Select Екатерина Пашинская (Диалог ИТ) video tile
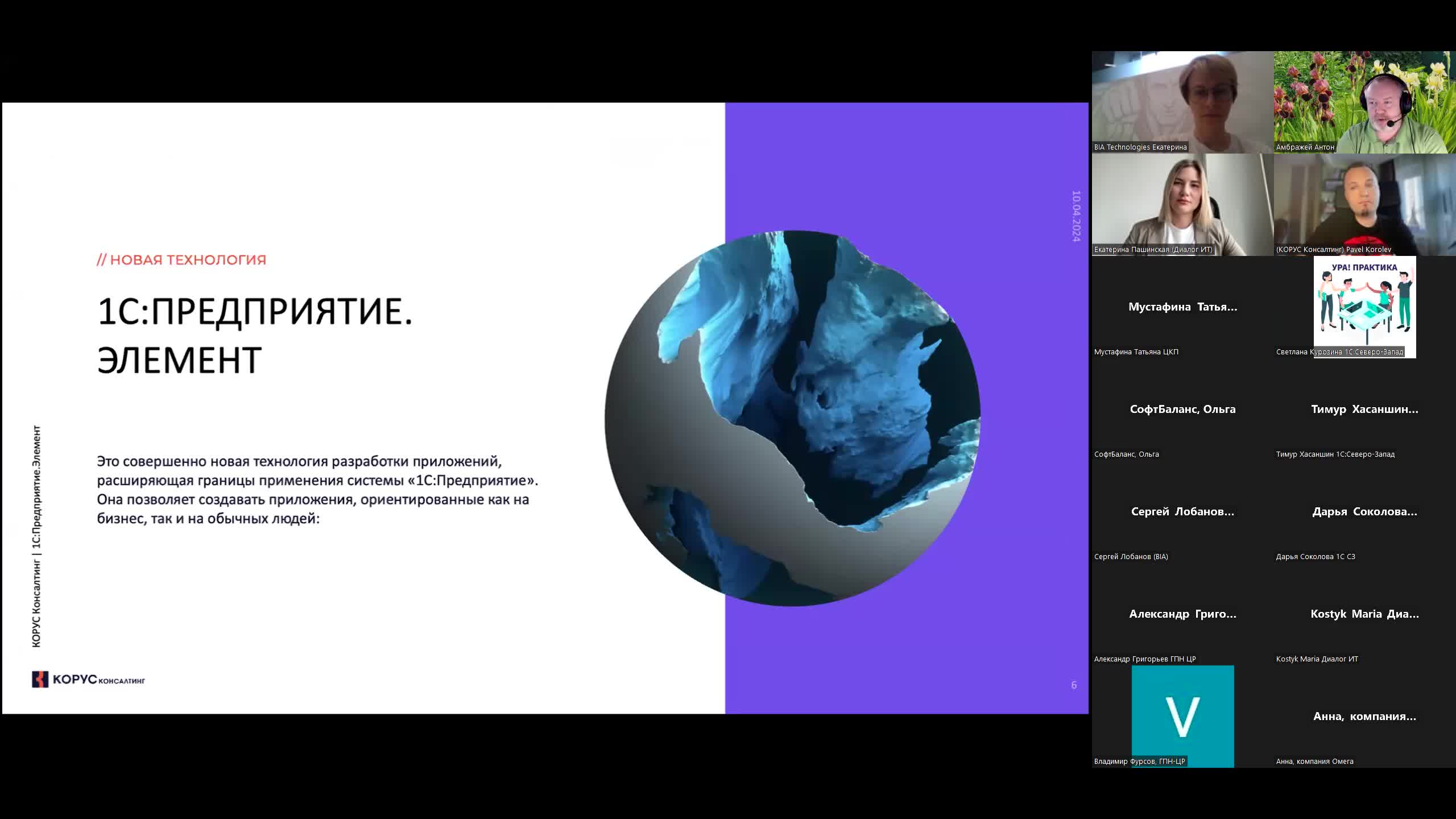The height and width of the screenshot is (819, 1456). pyautogui.click(x=1182, y=205)
